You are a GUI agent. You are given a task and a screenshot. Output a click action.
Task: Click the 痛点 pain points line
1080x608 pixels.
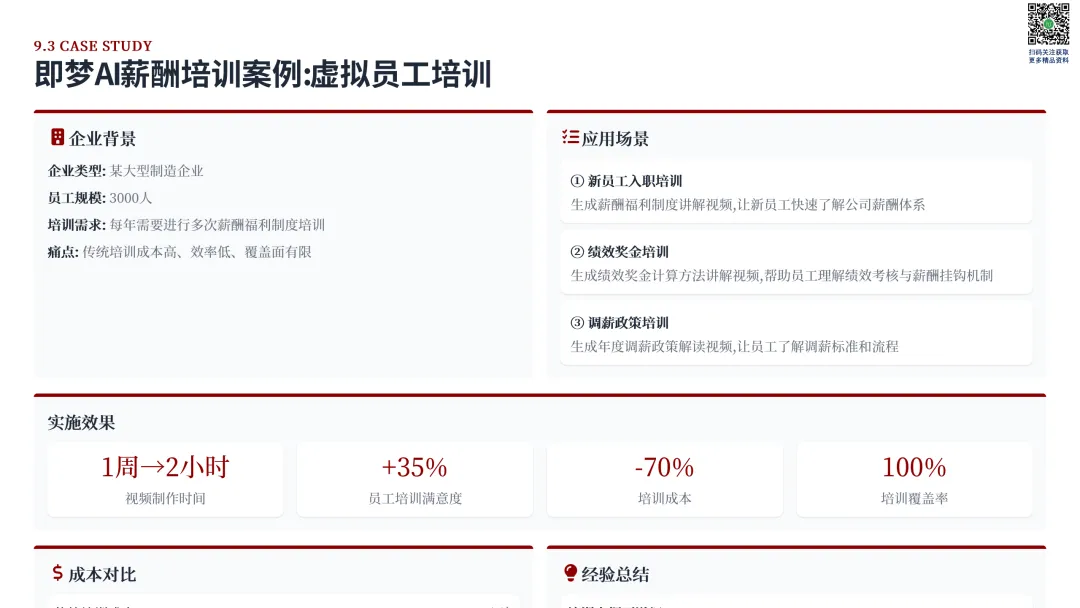coord(180,252)
